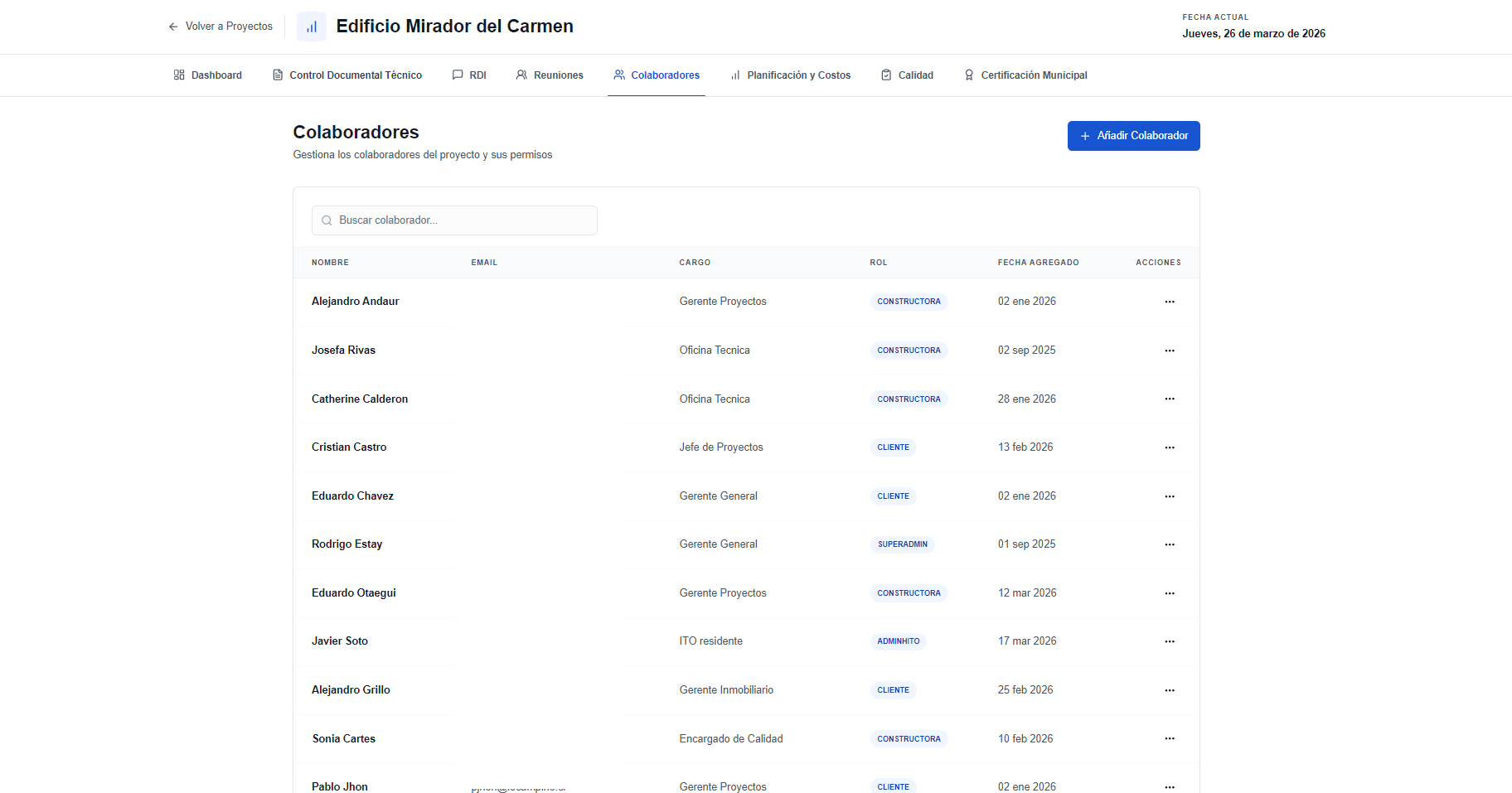Click the name Javier Soto
1512x793 pixels.
tap(340, 641)
